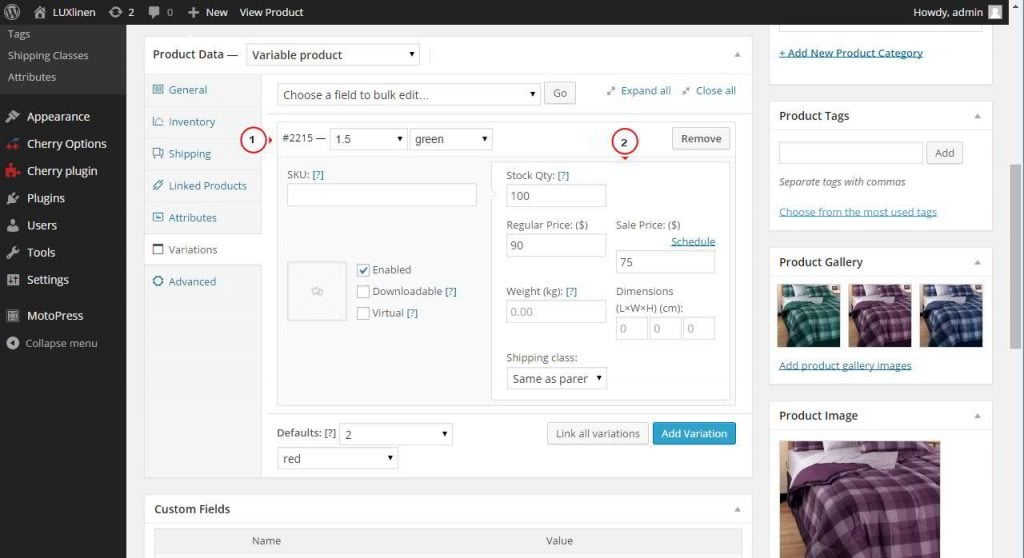Screen dimensions: 1024x558
Task: Switch to the Inventory tab
Action: pos(191,122)
